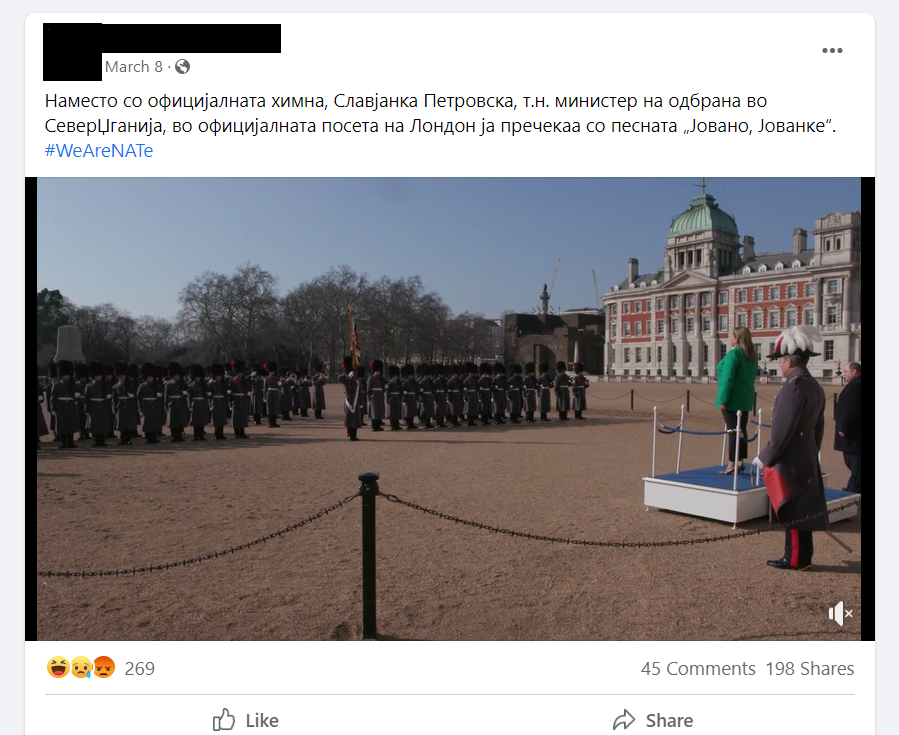Click the March 8 post date
This screenshot has width=899, height=735.
(134, 67)
